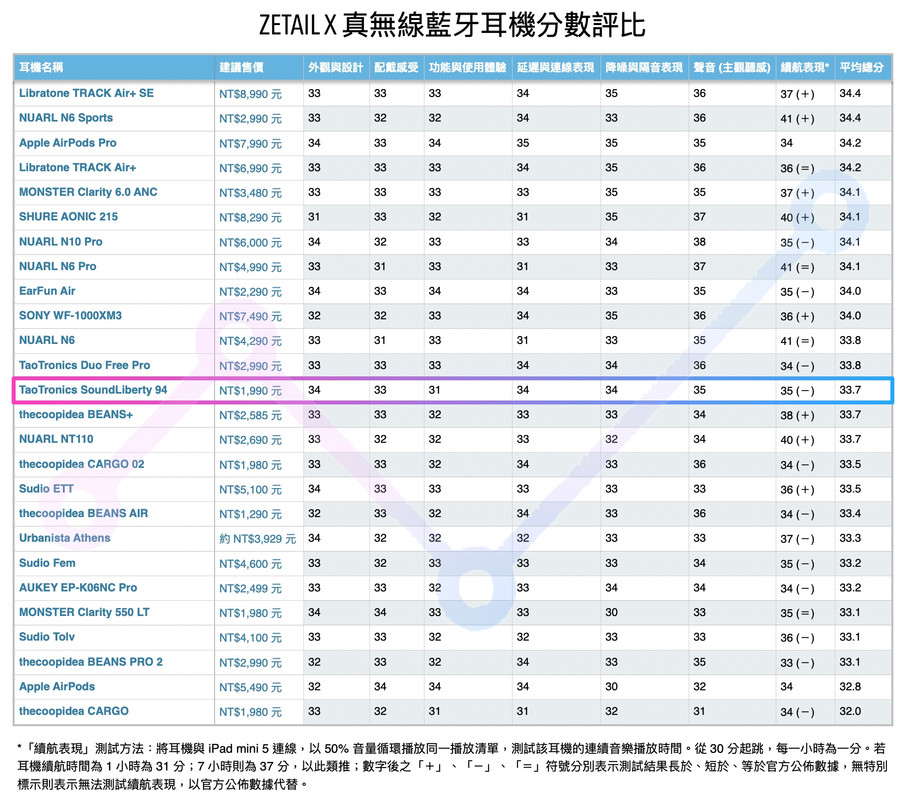906x800 pixels.
Task: Click the thecoopidea CARGO 02 name
Action: pyautogui.click(x=81, y=464)
